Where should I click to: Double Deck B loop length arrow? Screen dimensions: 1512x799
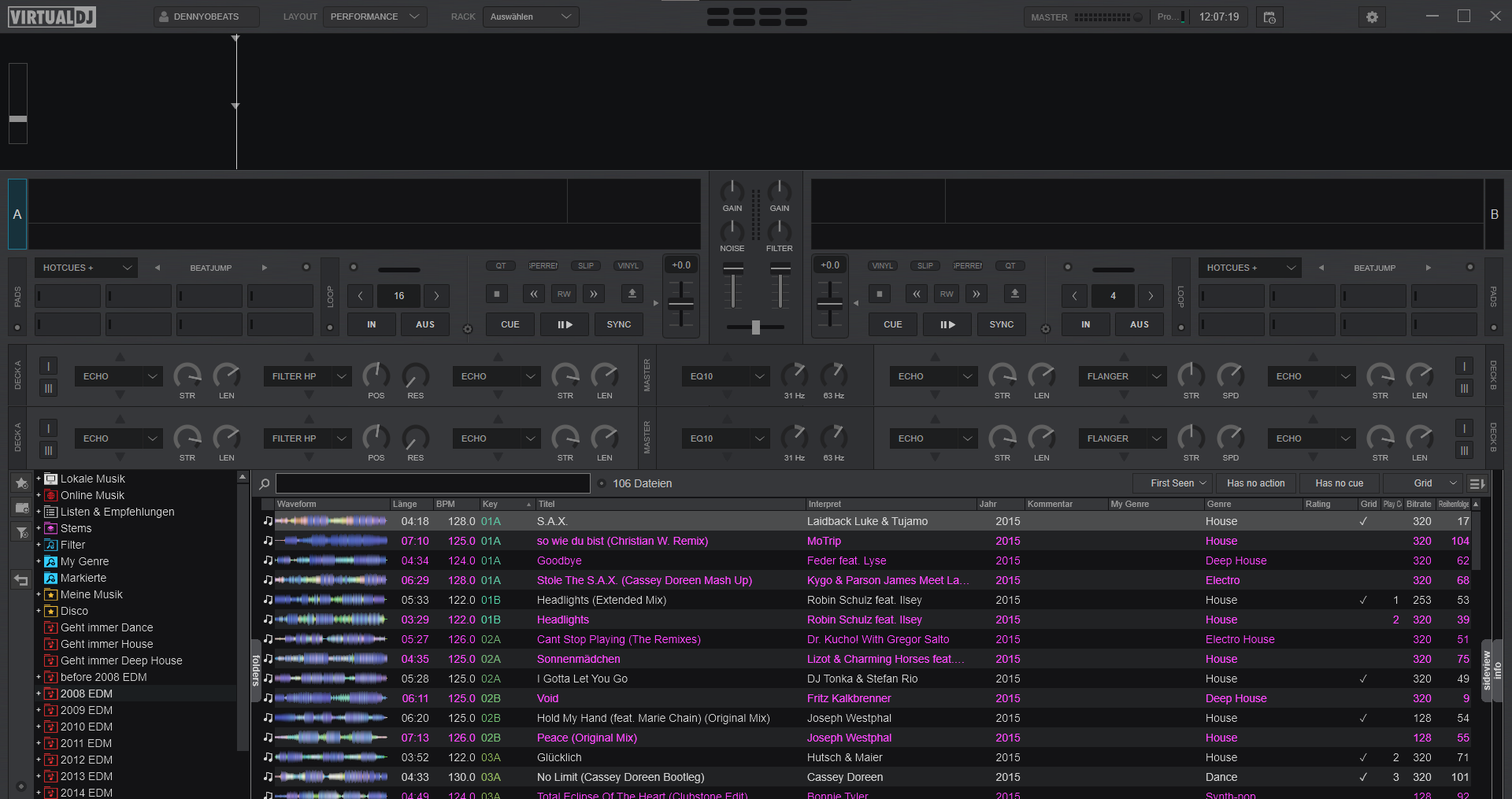pyautogui.click(x=1151, y=296)
